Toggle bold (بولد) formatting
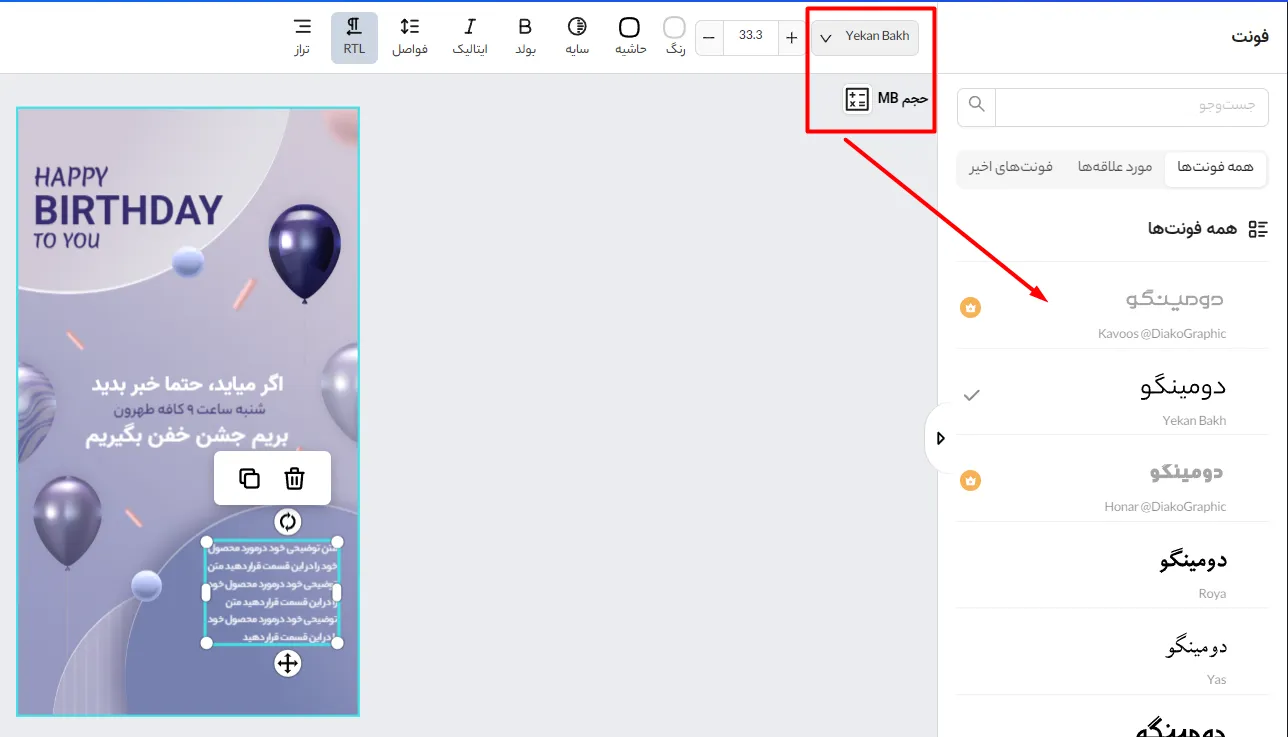Viewport: 1288px width, 737px height. [x=526, y=37]
